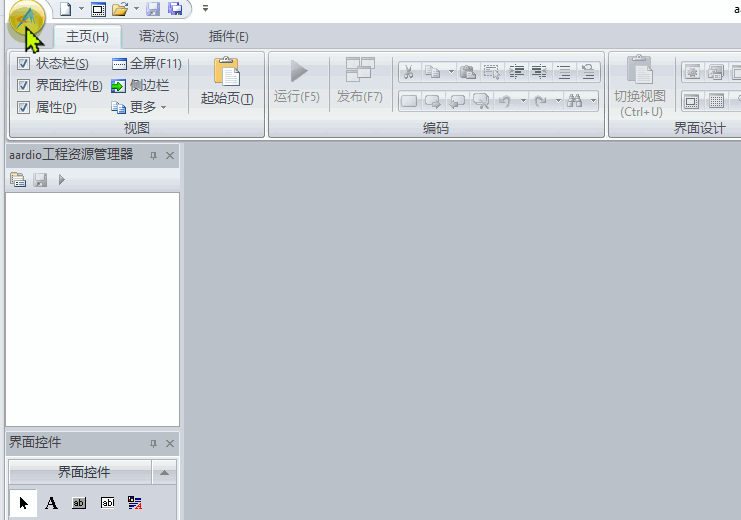
Task: Select the letter A static text control
Action: tap(51, 503)
